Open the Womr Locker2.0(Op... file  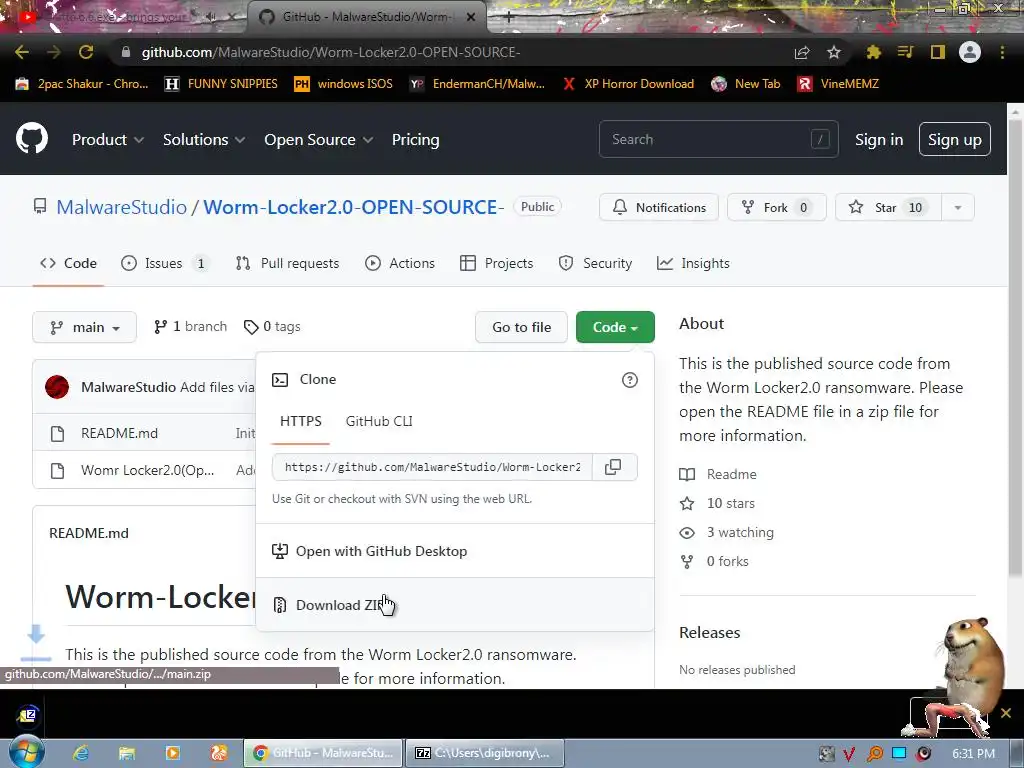pos(148,470)
